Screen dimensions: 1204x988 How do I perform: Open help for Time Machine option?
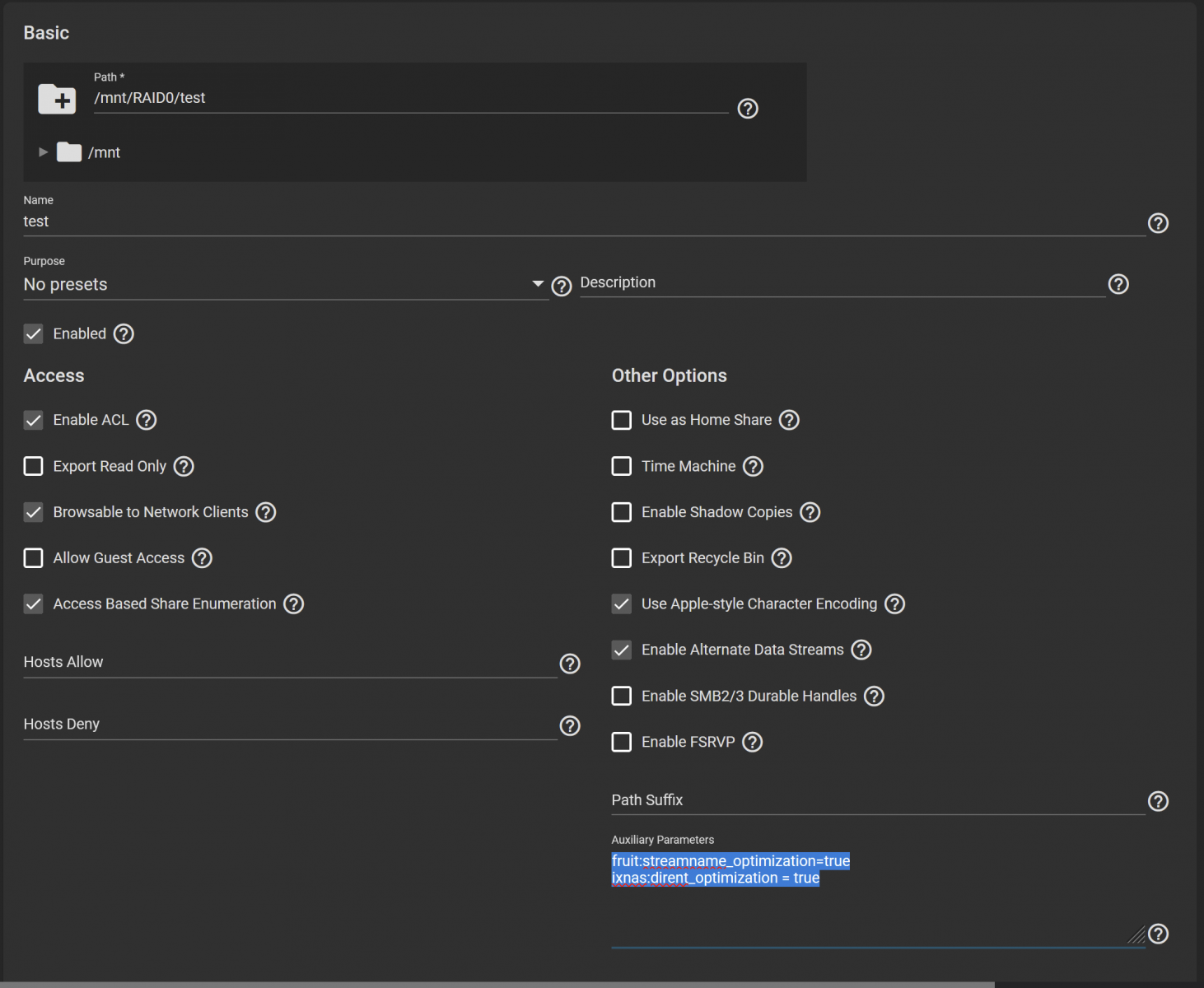(x=753, y=467)
